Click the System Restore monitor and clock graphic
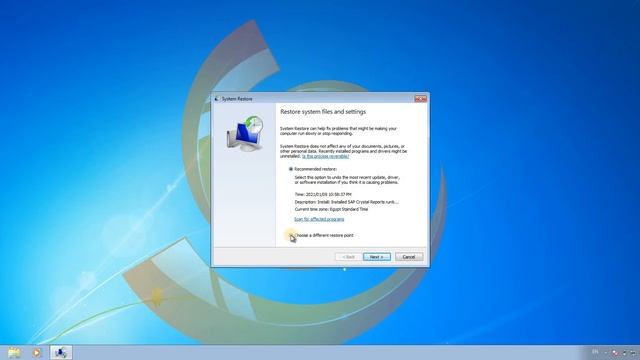The width and height of the screenshot is (640, 360). tap(245, 133)
